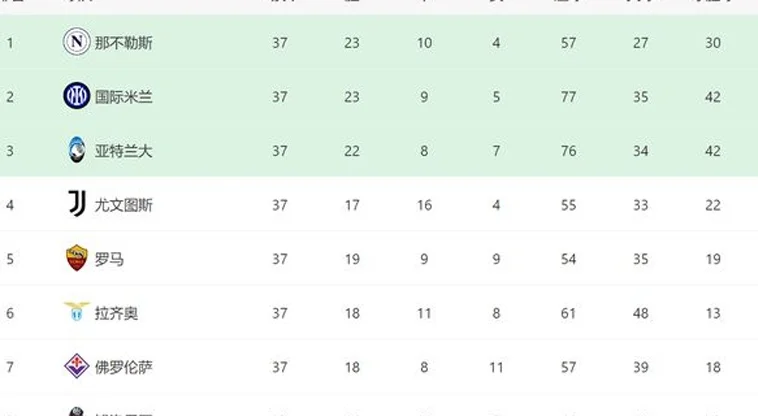Open team name 拉齐奥
758x416 pixels.
pyautogui.click(x=116, y=314)
